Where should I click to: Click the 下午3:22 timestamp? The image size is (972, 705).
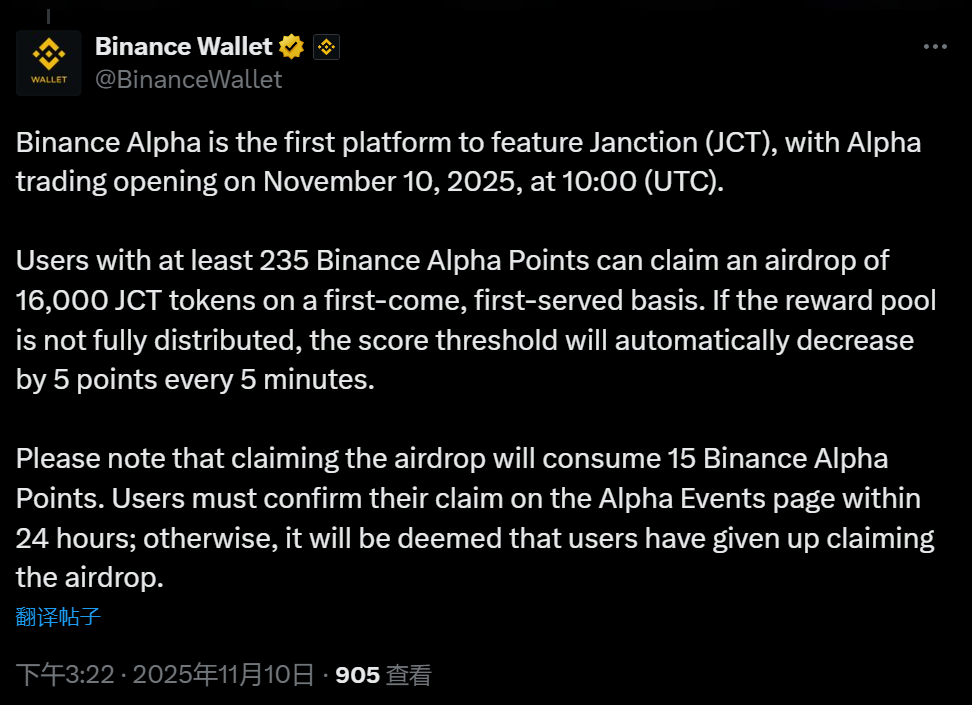[x=63, y=675]
